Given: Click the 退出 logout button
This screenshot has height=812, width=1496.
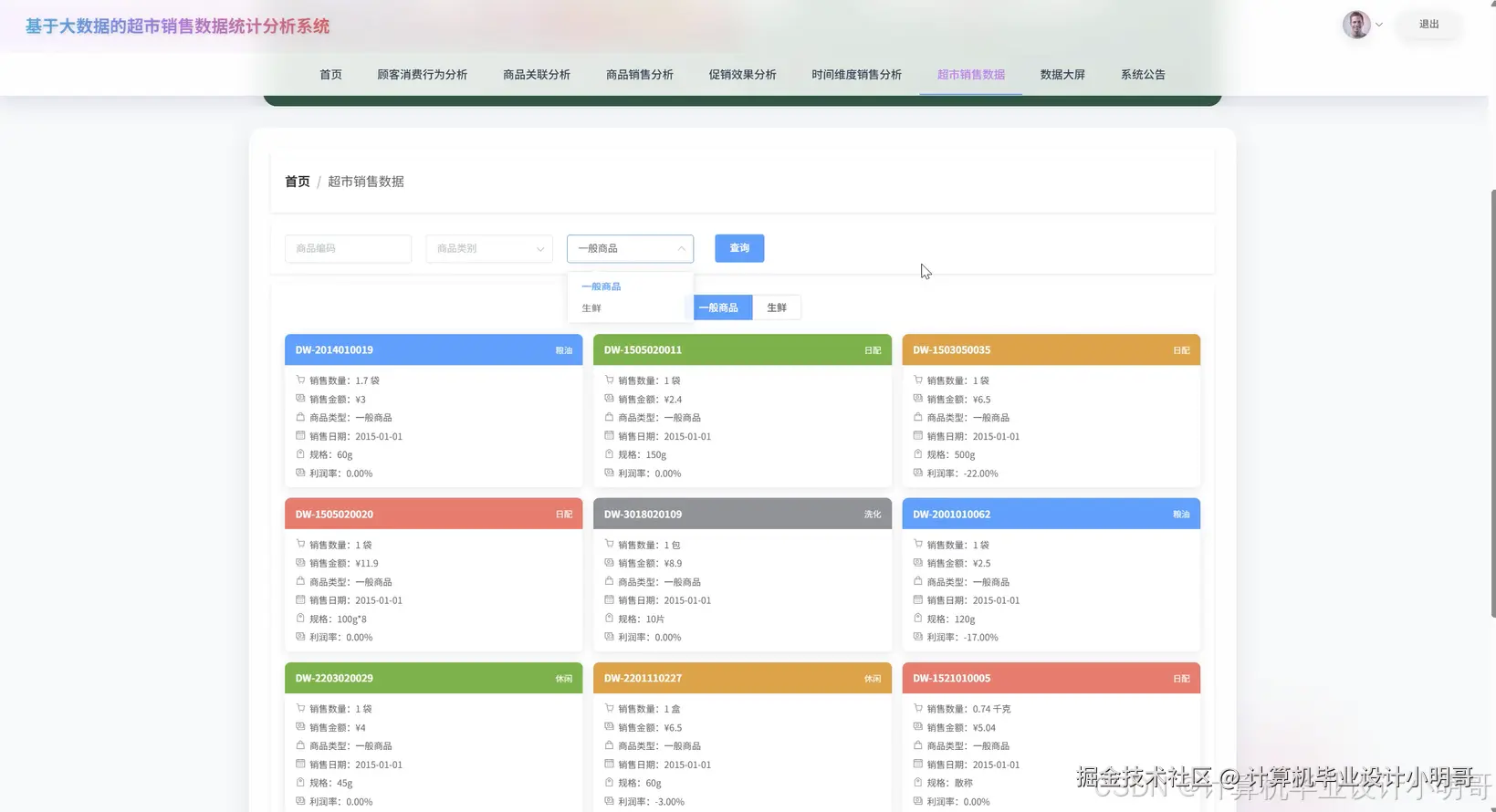Looking at the screenshot, I should pyautogui.click(x=1429, y=25).
